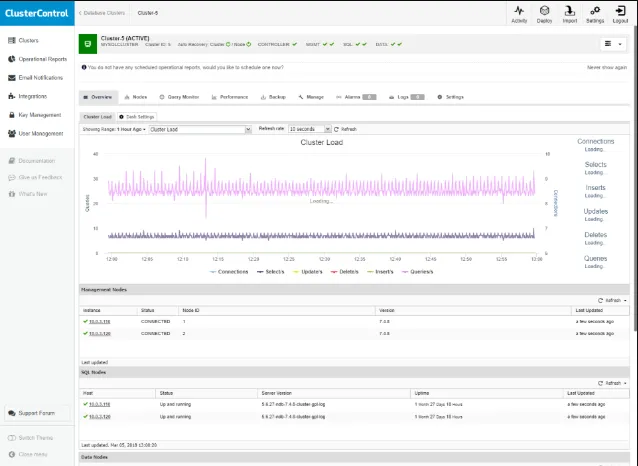Toggle Update/s series in chart legend
This screenshot has height=466, width=638.
click(308, 272)
